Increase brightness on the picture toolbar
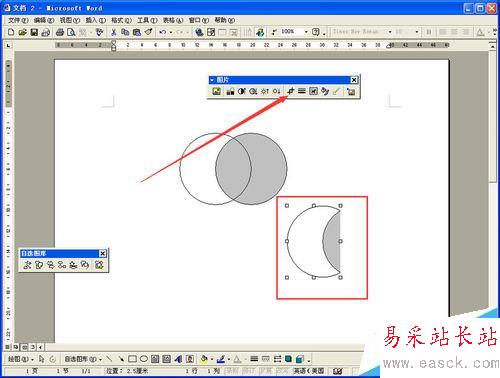This screenshot has width=500, height=378. pyautogui.click(x=265, y=91)
